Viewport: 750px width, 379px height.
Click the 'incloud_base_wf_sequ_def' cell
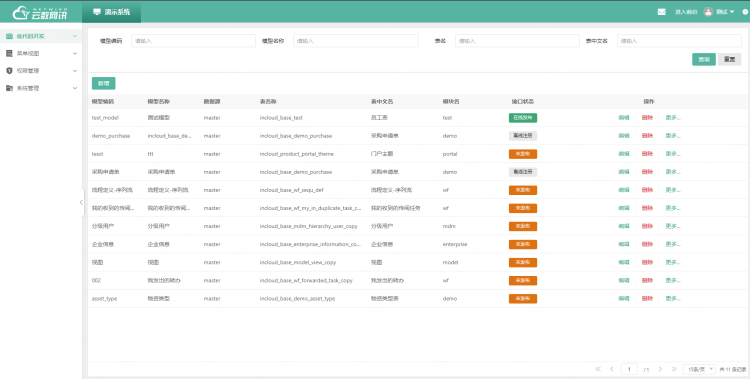[292, 190]
